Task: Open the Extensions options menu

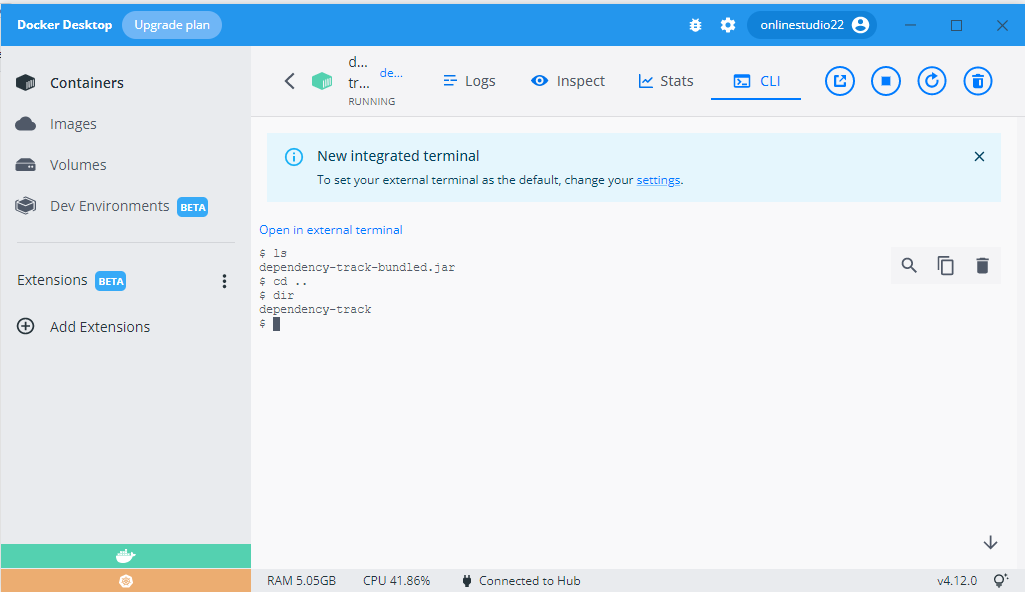Action: [x=224, y=281]
